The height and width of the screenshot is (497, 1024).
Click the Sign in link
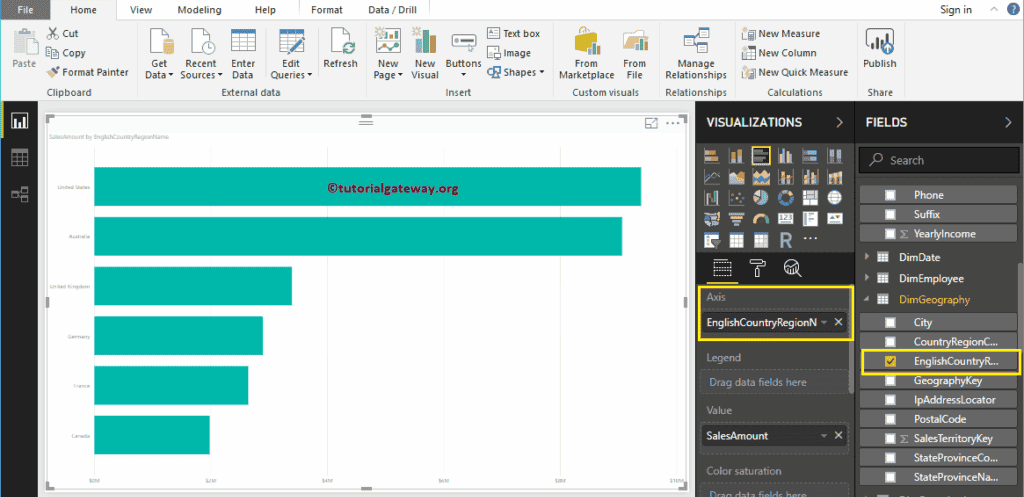coord(956,10)
